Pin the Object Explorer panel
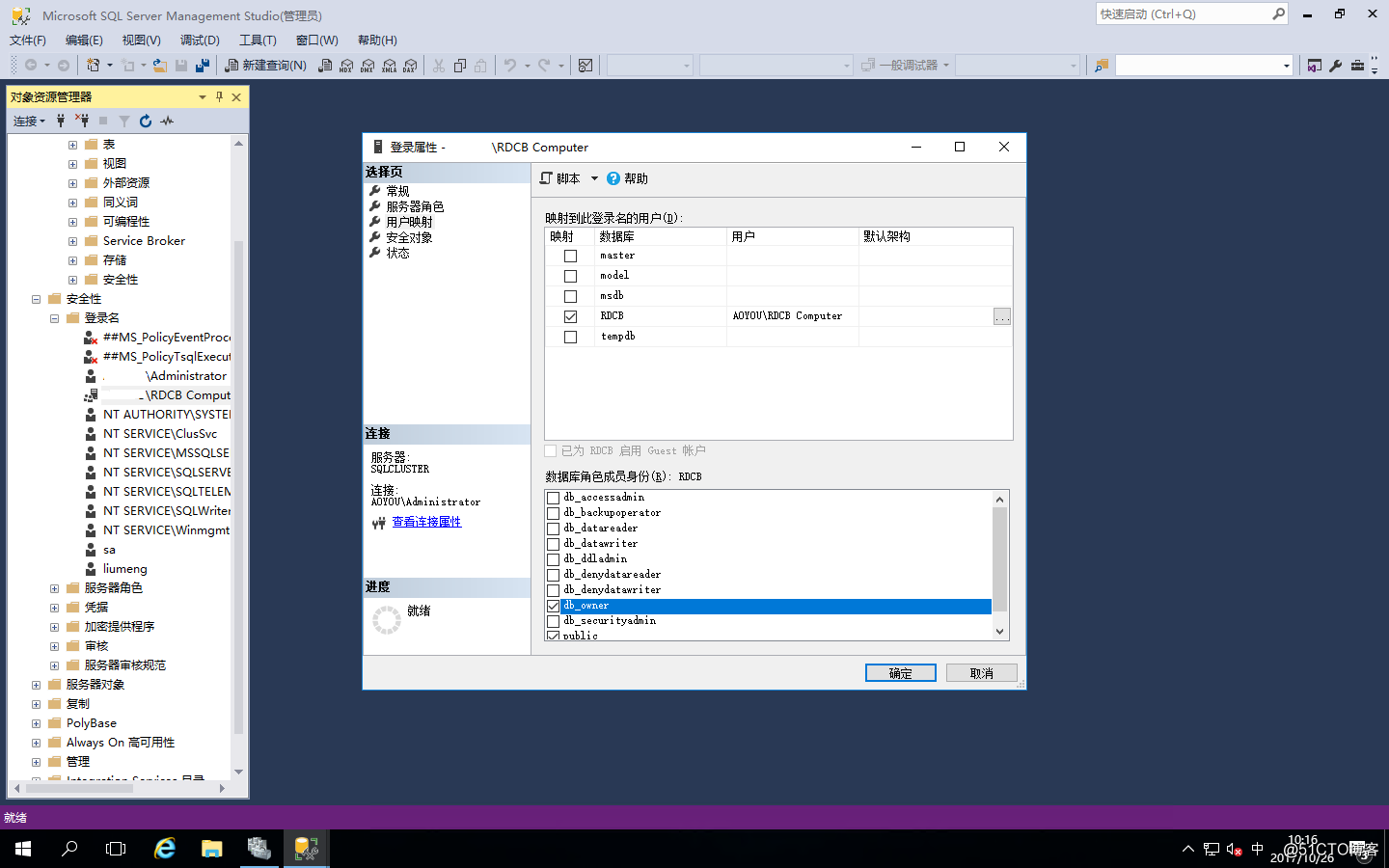 pos(219,96)
